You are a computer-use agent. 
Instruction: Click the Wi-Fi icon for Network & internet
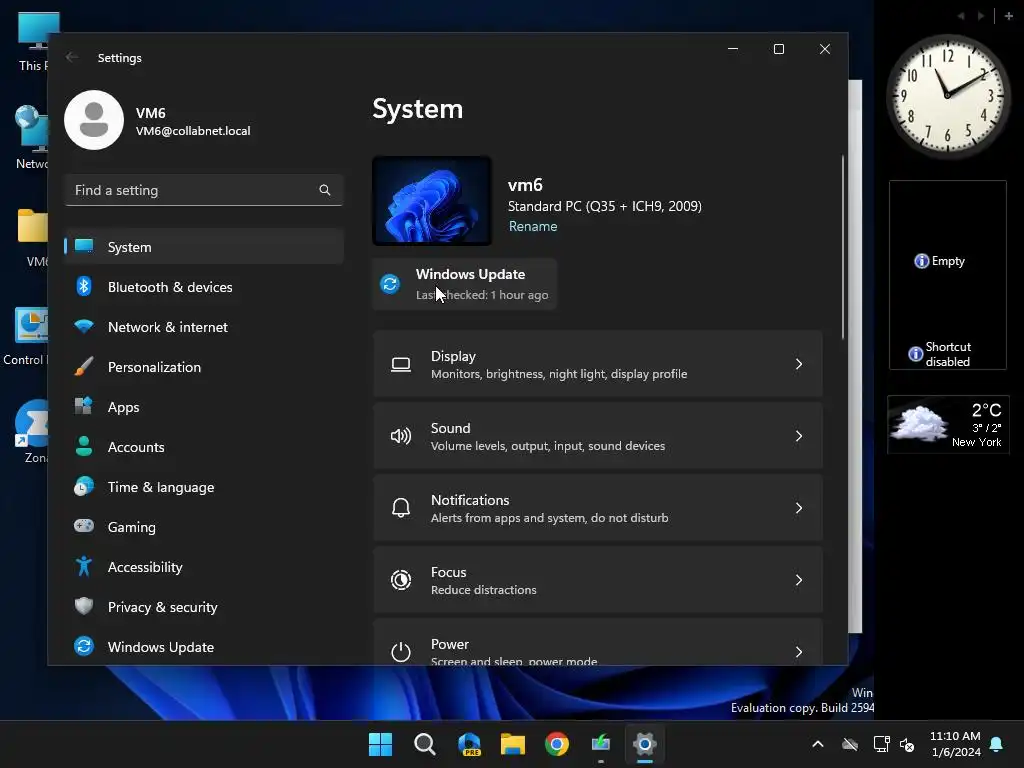[84, 326]
